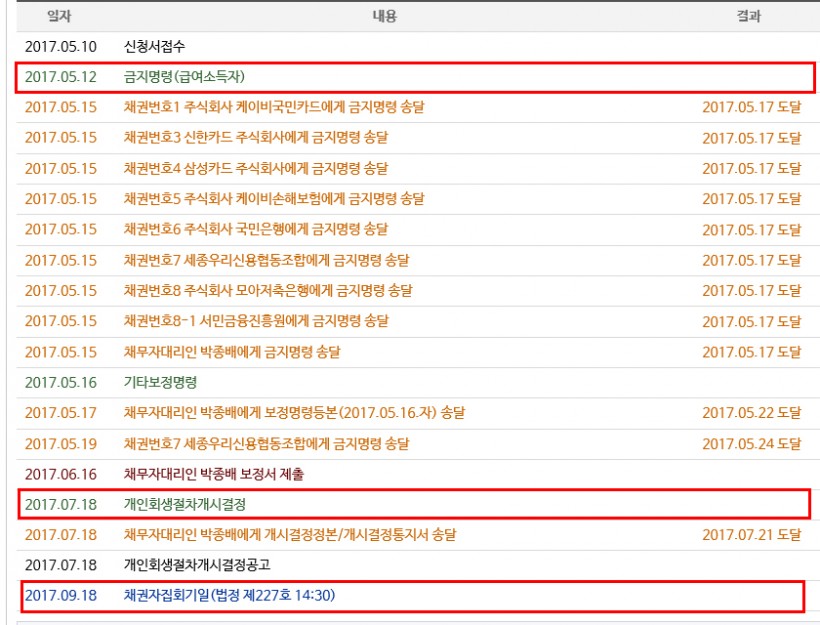
Task: Click the 일자 column header
Action: [59, 16]
